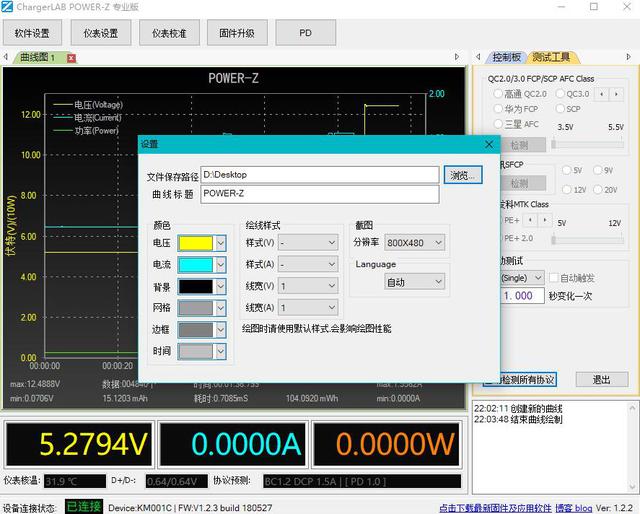Click right arrow beside 测试工具 tab
640x514 pixels.
tap(628, 57)
